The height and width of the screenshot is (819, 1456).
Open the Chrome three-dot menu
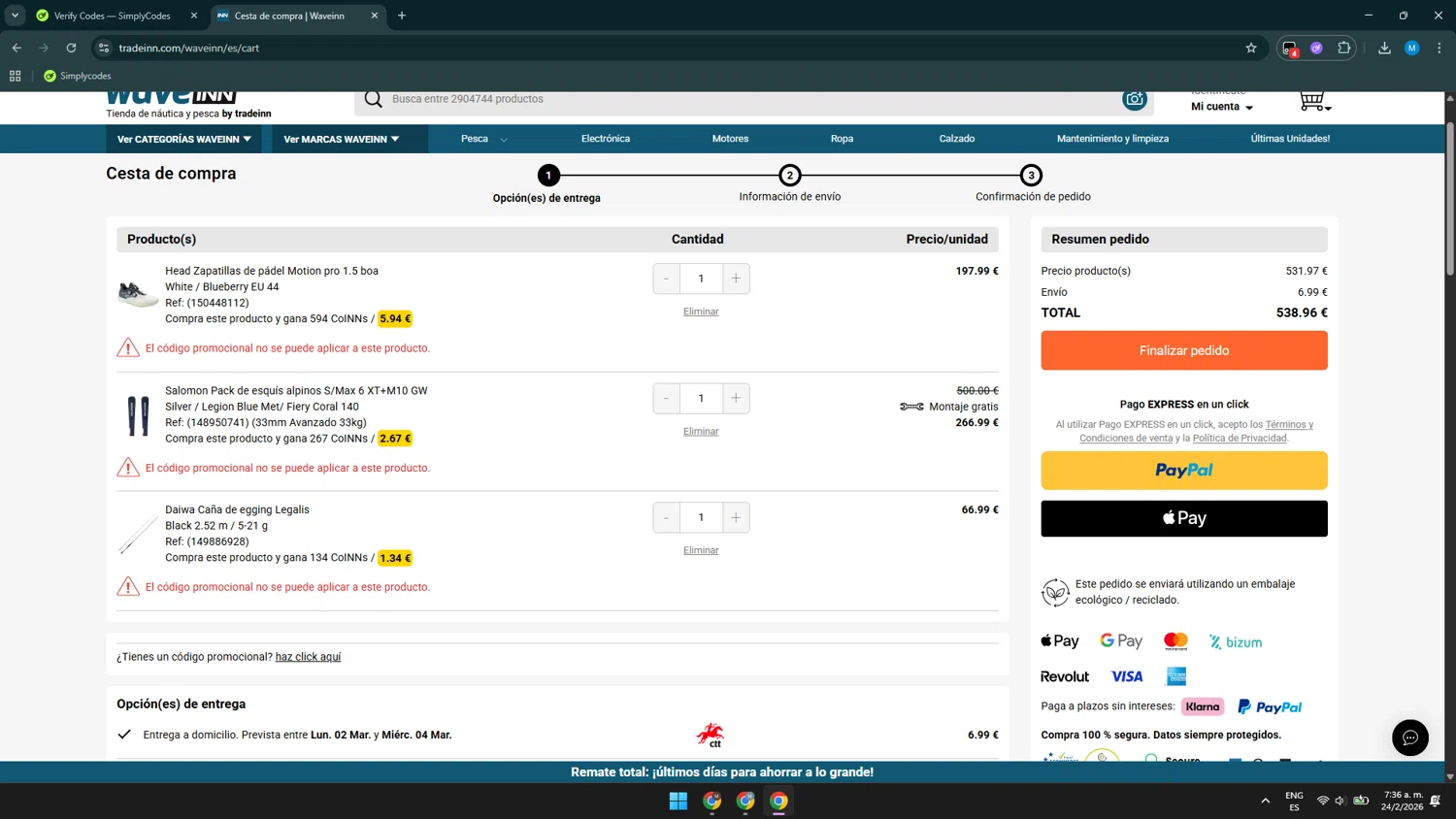point(1439,48)
